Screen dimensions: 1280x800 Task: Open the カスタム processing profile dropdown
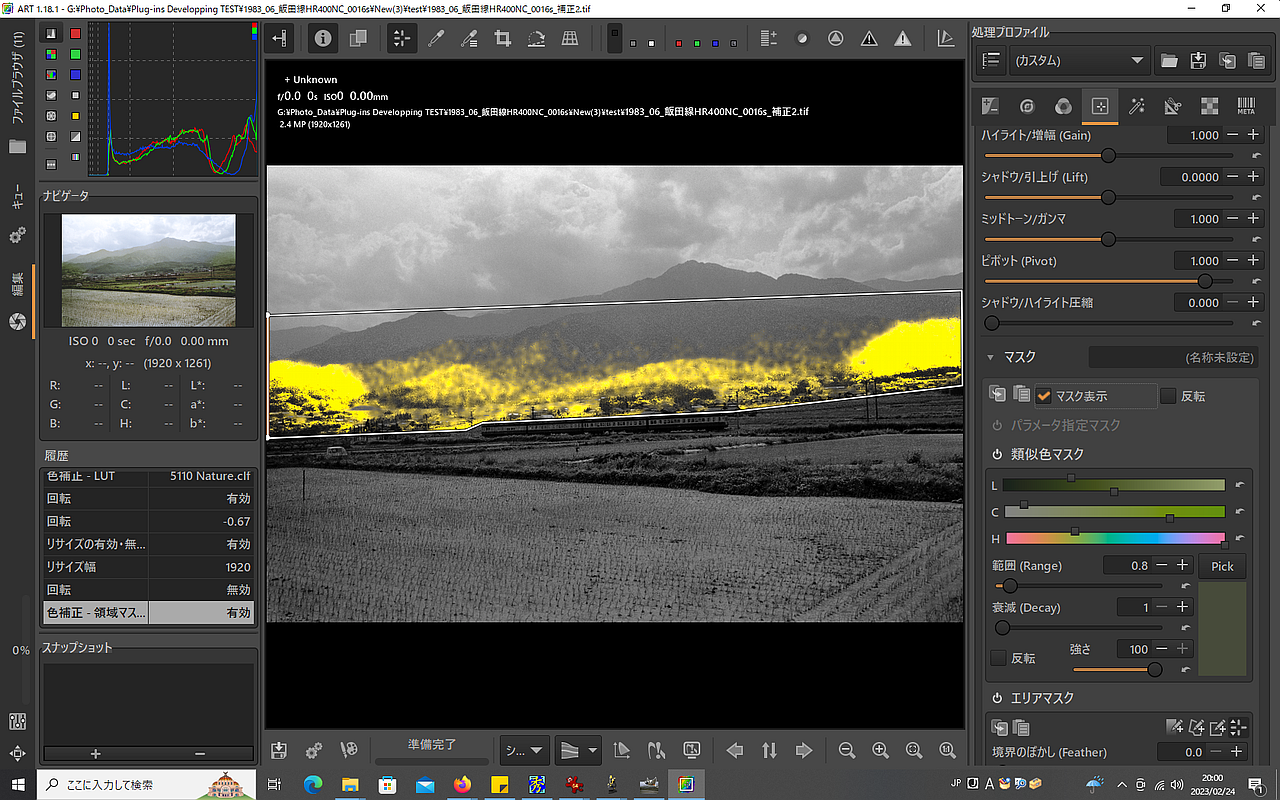tap(1079, 61)
